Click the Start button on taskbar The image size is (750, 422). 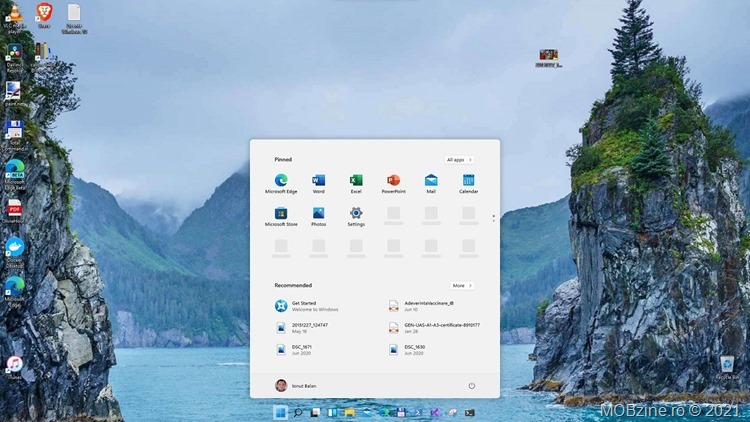(x=280, y=412)
